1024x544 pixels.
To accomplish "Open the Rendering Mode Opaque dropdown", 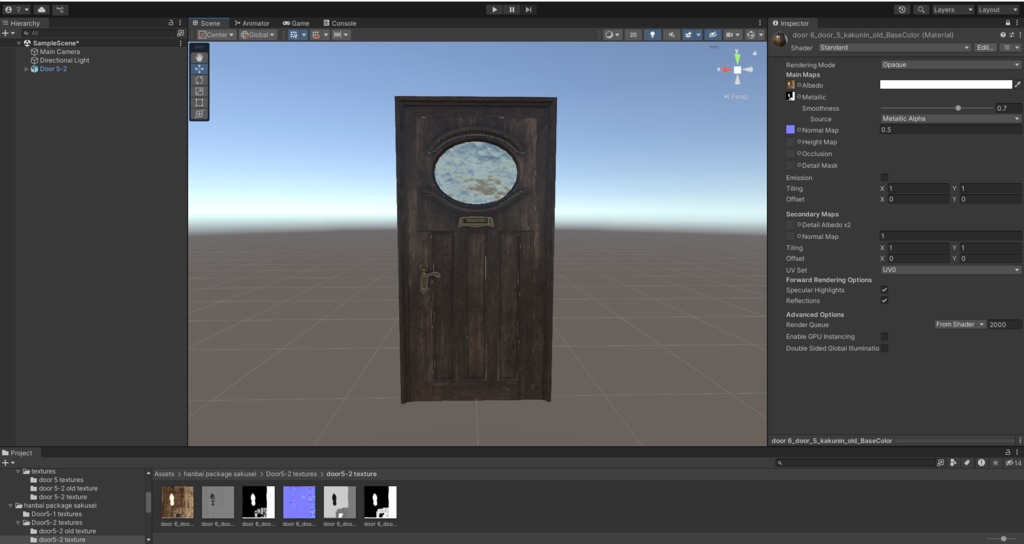I will [950, 65].
